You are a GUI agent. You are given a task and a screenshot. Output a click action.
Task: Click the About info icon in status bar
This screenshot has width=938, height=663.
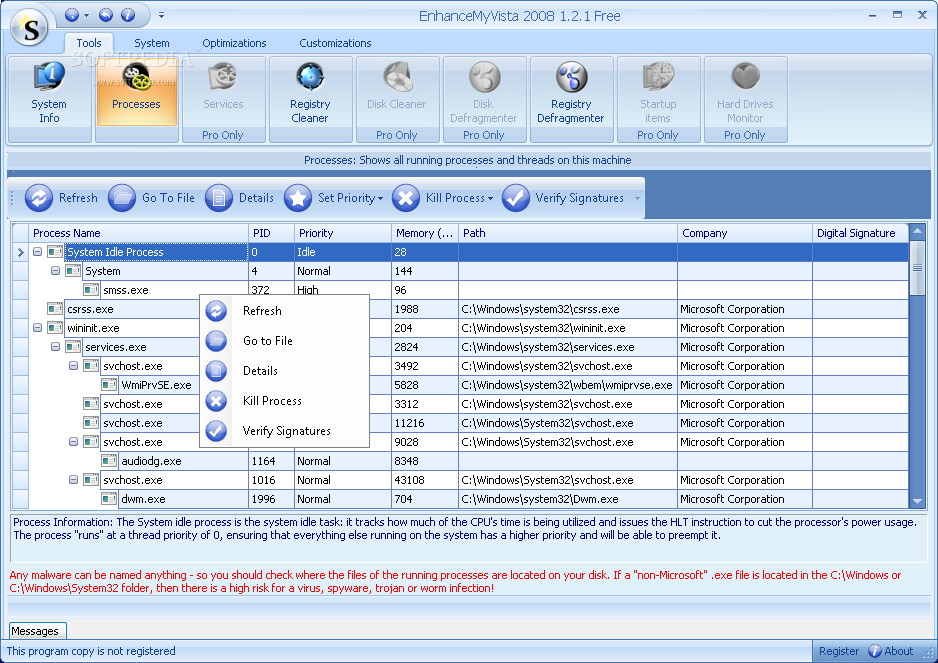(875, 651)
